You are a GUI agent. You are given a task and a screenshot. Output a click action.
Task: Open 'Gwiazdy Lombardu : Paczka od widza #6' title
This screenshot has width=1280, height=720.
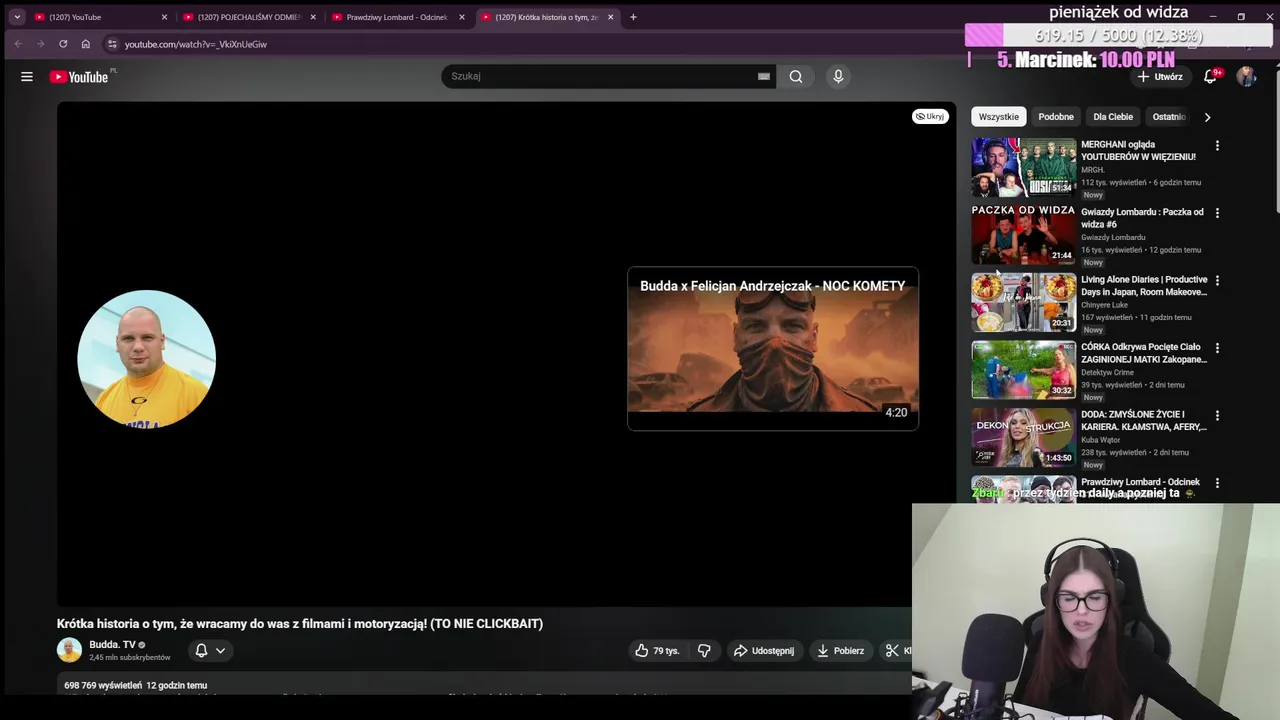tap(1142, 218)
